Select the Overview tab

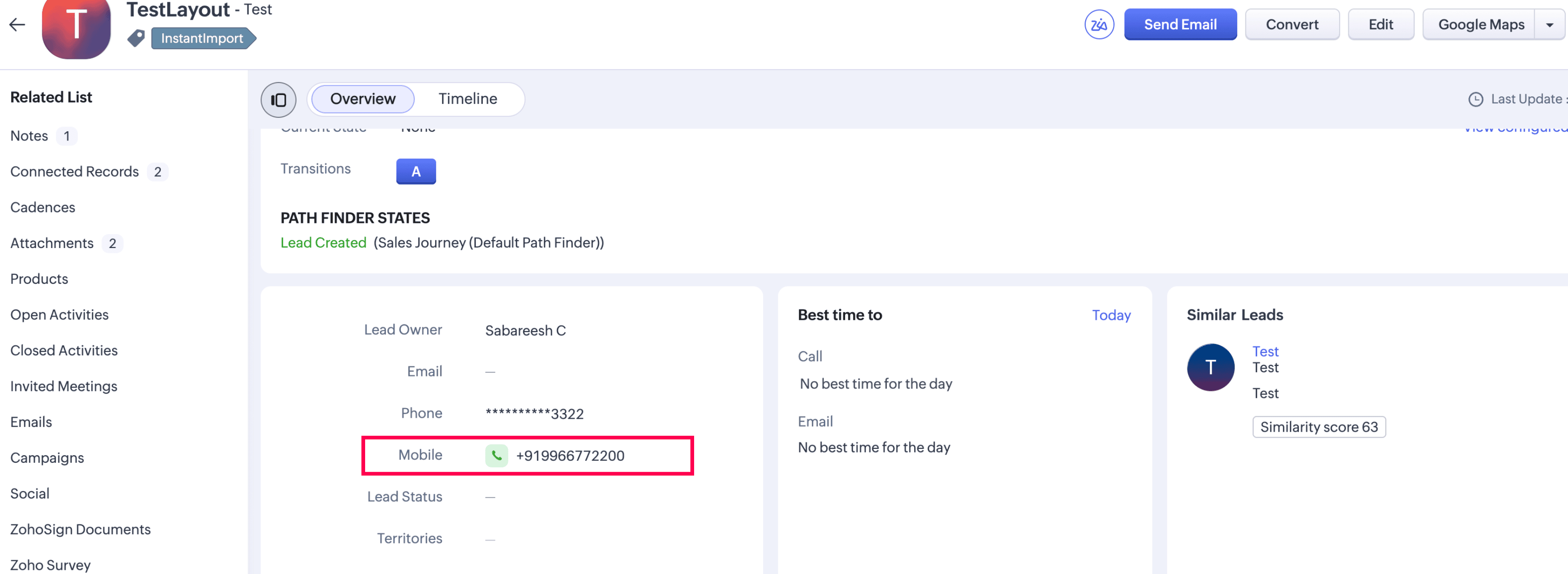(363, 99)
